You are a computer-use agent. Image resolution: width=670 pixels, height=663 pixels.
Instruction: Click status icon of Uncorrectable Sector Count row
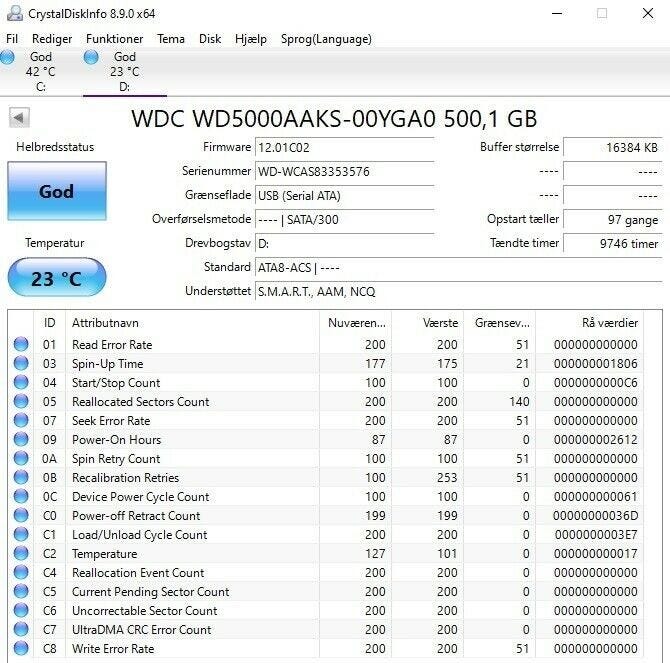21,610
